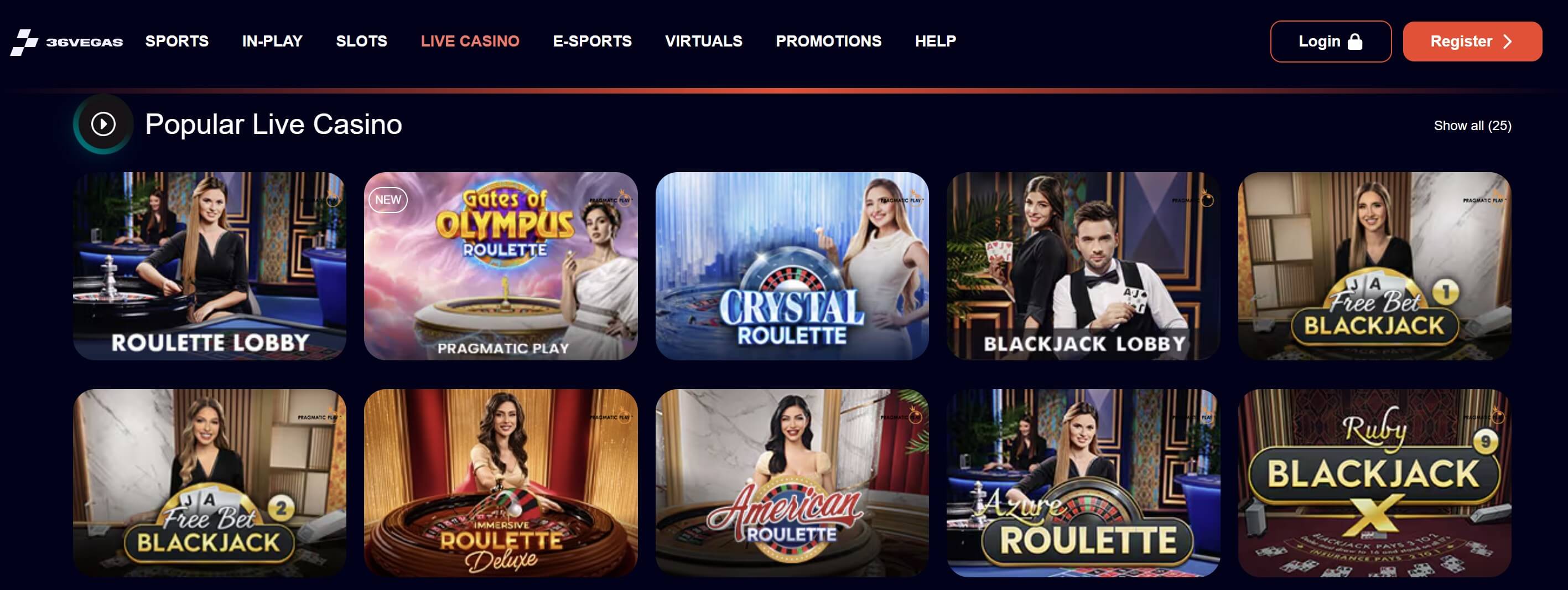Open Ruby Blackjack X game

(1374, 483)
